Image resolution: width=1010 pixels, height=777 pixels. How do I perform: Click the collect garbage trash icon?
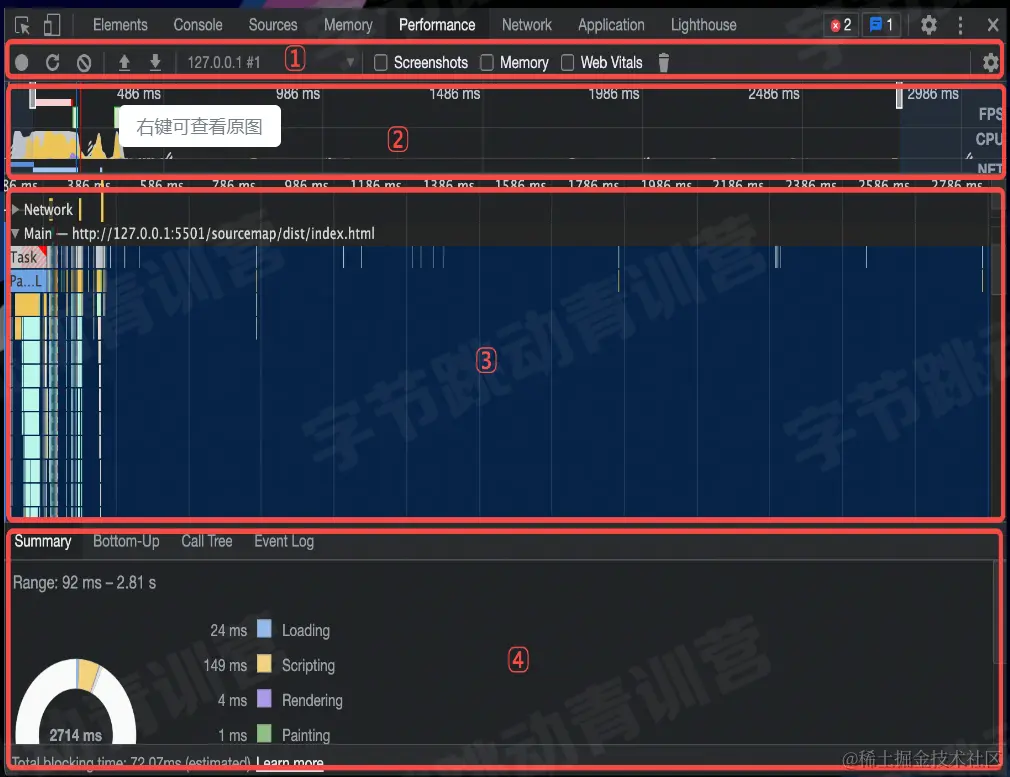pos(663,62)
